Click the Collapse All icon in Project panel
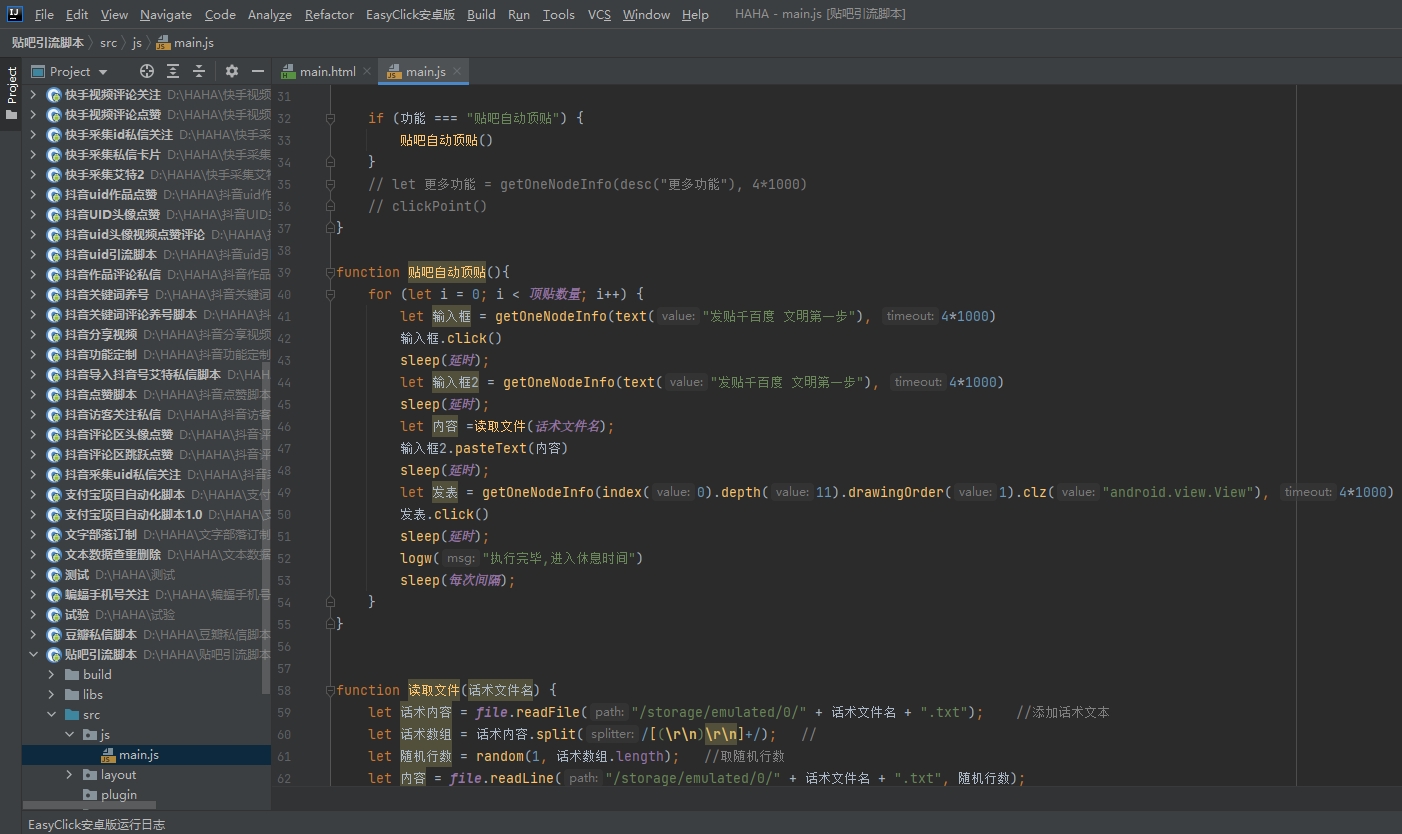Screen dimensions: 1402x834 coord(199,71)
